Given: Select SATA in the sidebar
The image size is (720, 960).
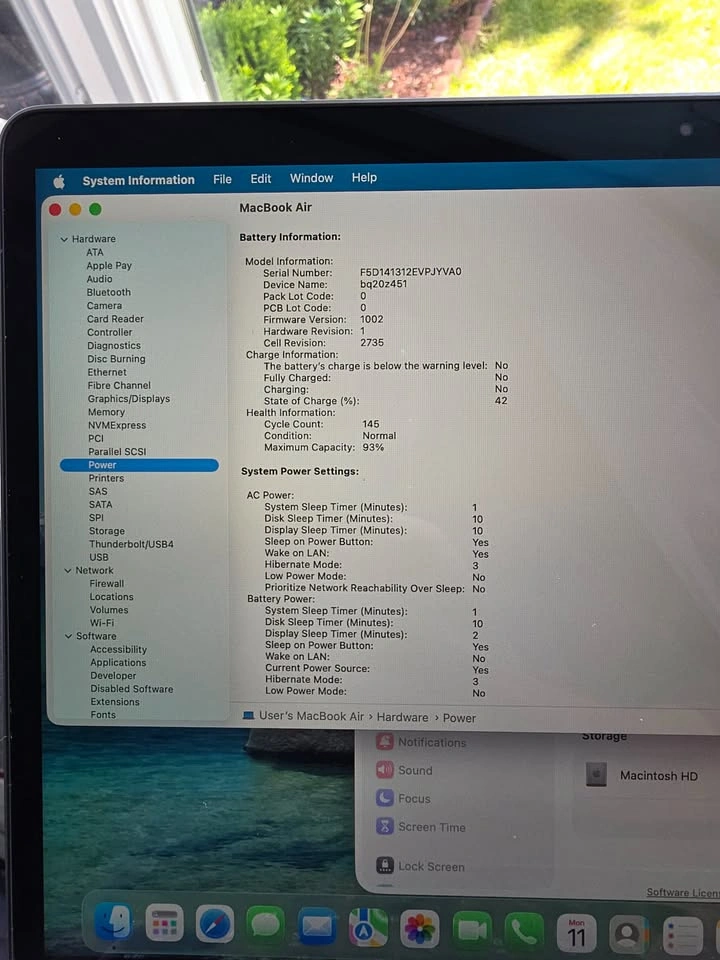Looking at the screenshot, I should pos(100,504).
